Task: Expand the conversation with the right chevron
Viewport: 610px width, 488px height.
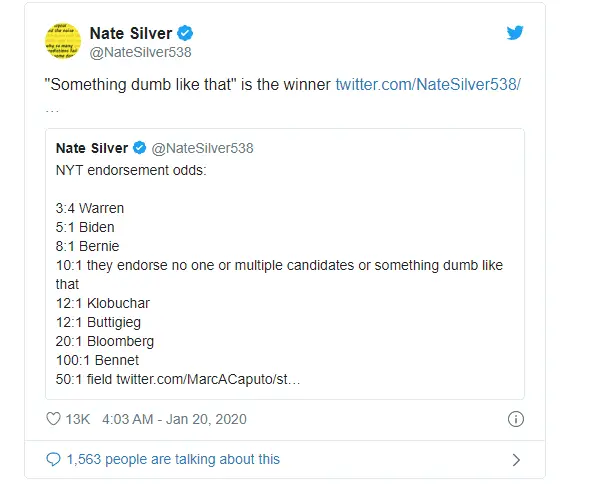Action: tap(516, 460)
